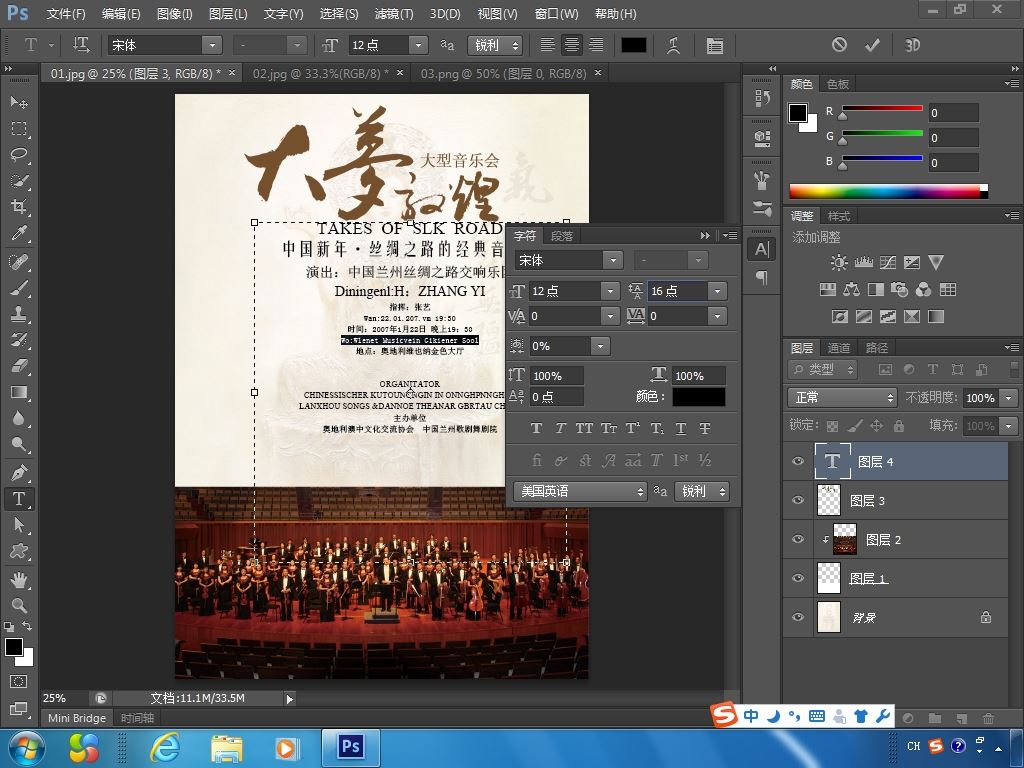Hide the 背景 layer
1024x768 pixels.
pyautogui.click(x=798, y=618)
